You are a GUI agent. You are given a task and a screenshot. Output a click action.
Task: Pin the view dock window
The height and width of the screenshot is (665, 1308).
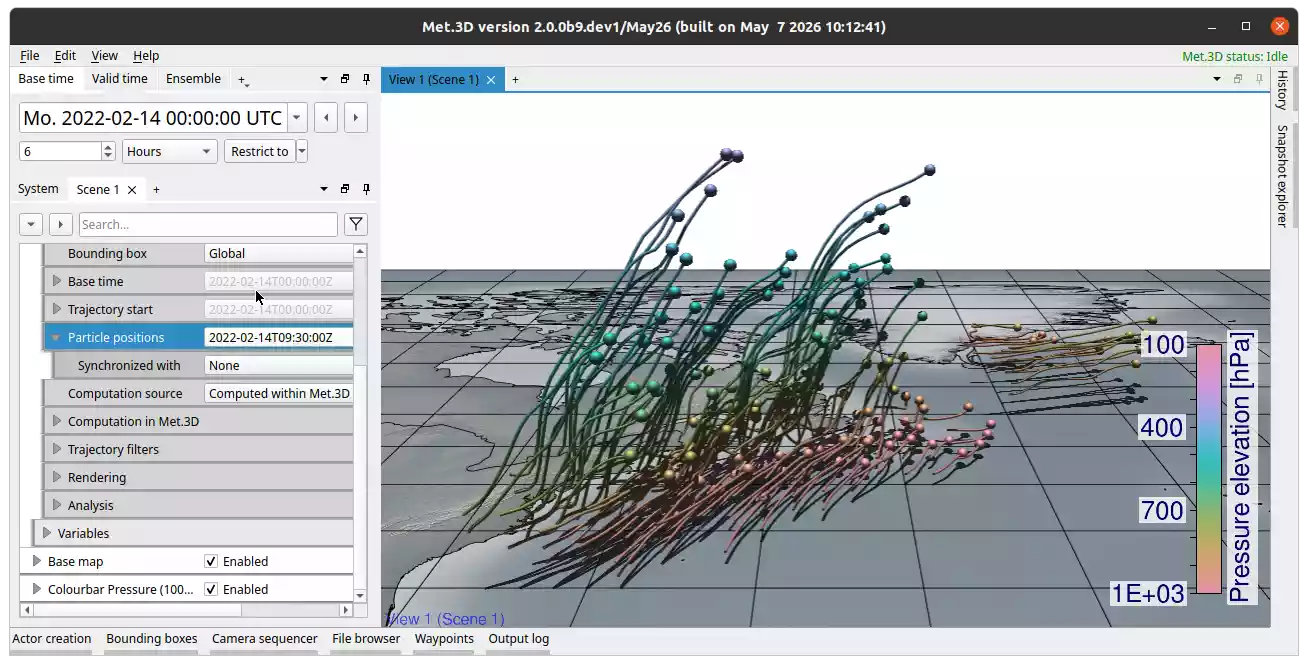[x=1259, y=79]
